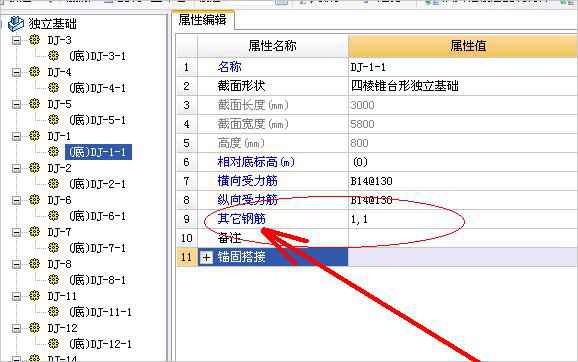Collapse the DJ-3 tree node
The image size is (578, 362).
[16, 40]
